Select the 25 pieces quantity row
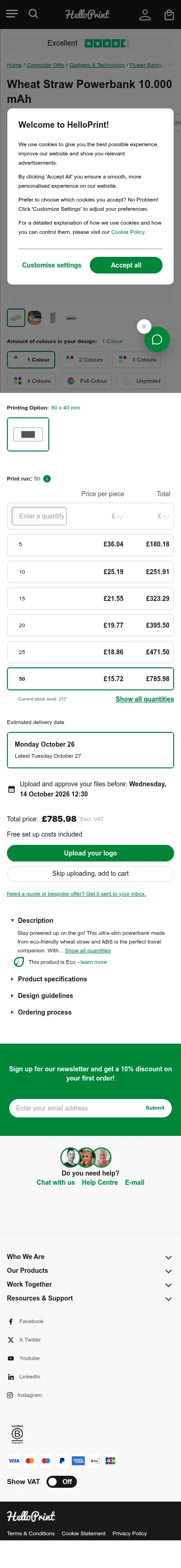The height and width of the screenshot is (1568, 181). pyautogui.click(x=90, y=652)
